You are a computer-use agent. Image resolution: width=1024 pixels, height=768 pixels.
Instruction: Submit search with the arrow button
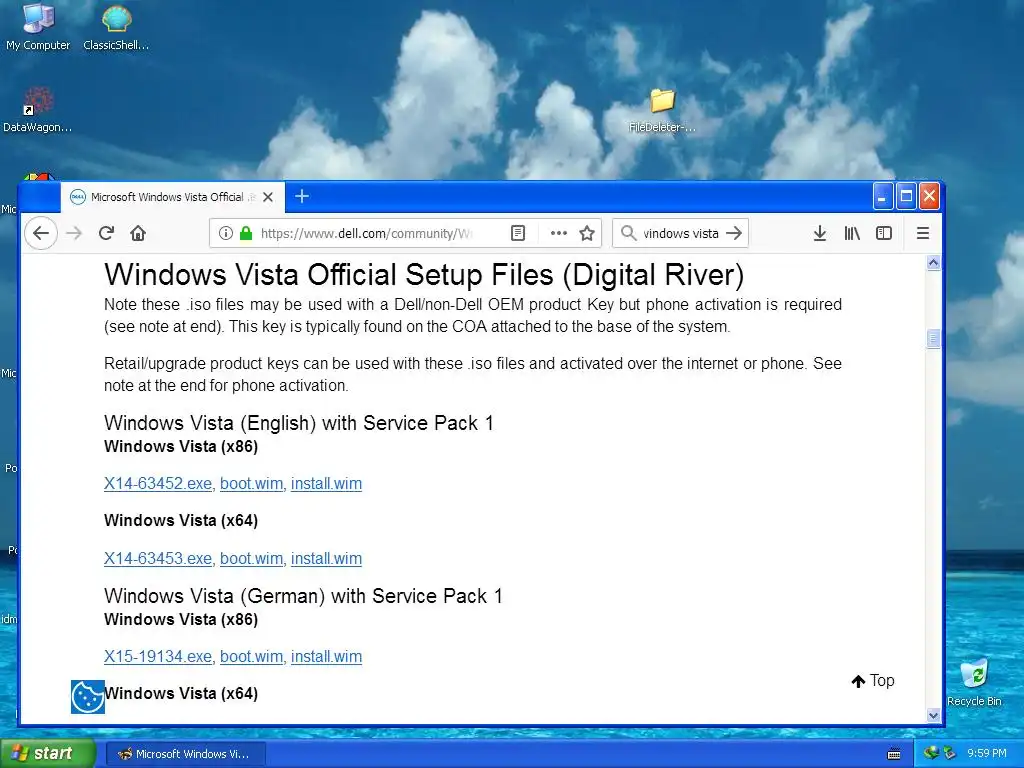click(734, 233)
